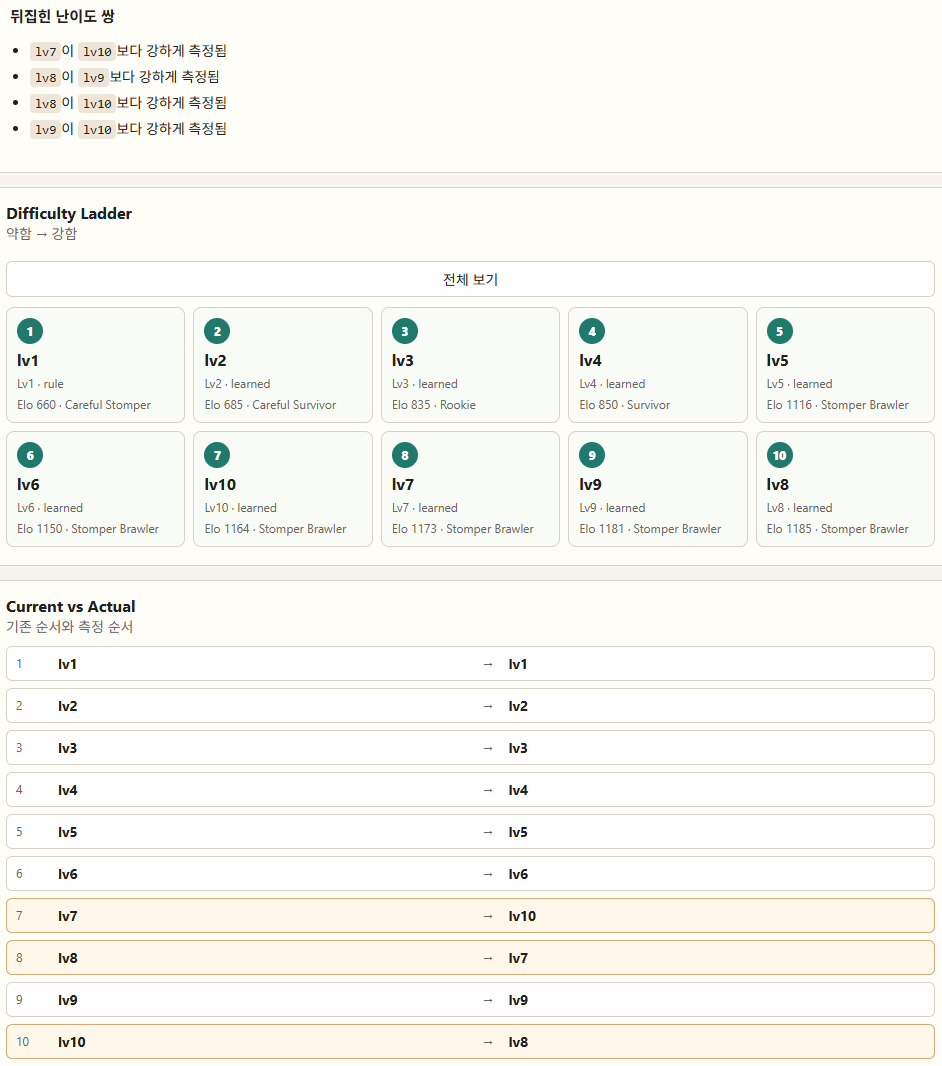Click rank badge 5 on lv5 card

(780, 332)
